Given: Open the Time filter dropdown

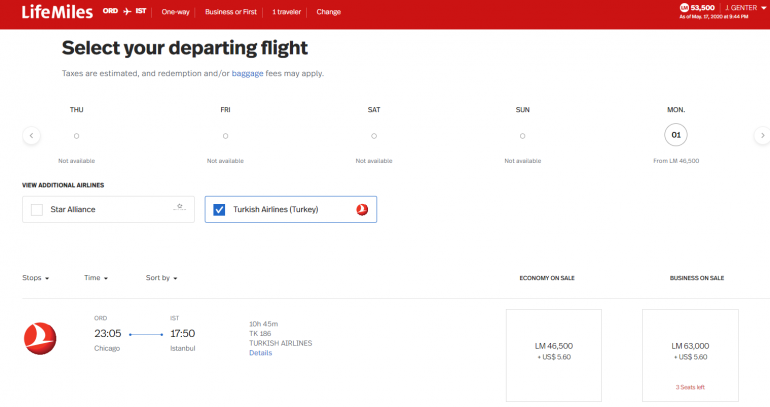Looking at the screenshot, I should click(96, 277).
